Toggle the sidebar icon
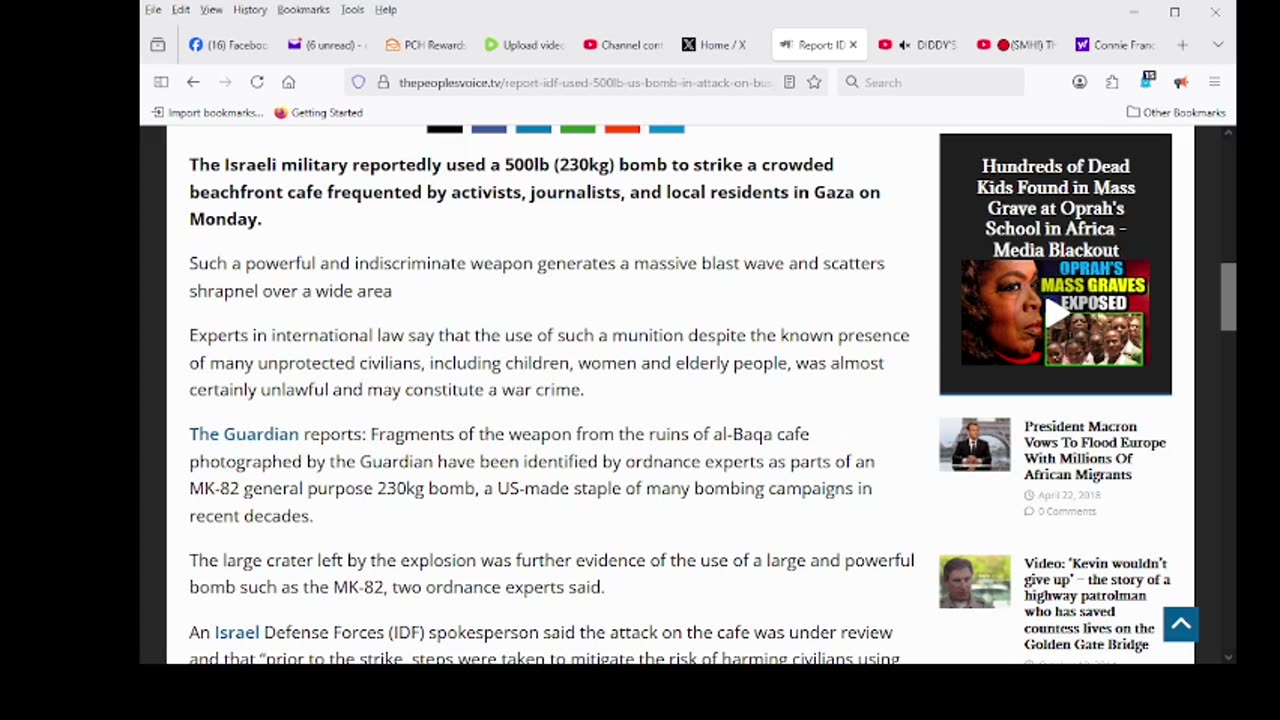1280x720 pixels. pyautogui.click(x=161, y=82)
